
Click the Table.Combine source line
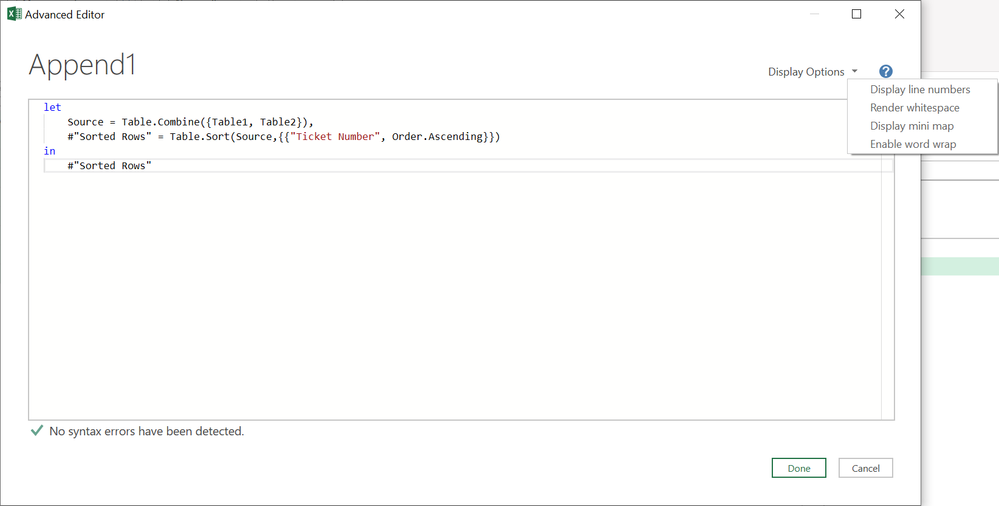190,122
